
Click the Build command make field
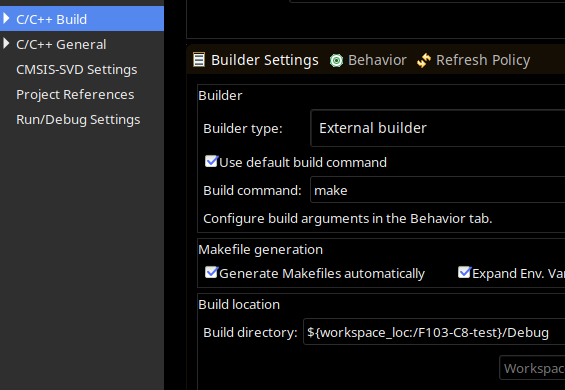click(x=437, y=190)
